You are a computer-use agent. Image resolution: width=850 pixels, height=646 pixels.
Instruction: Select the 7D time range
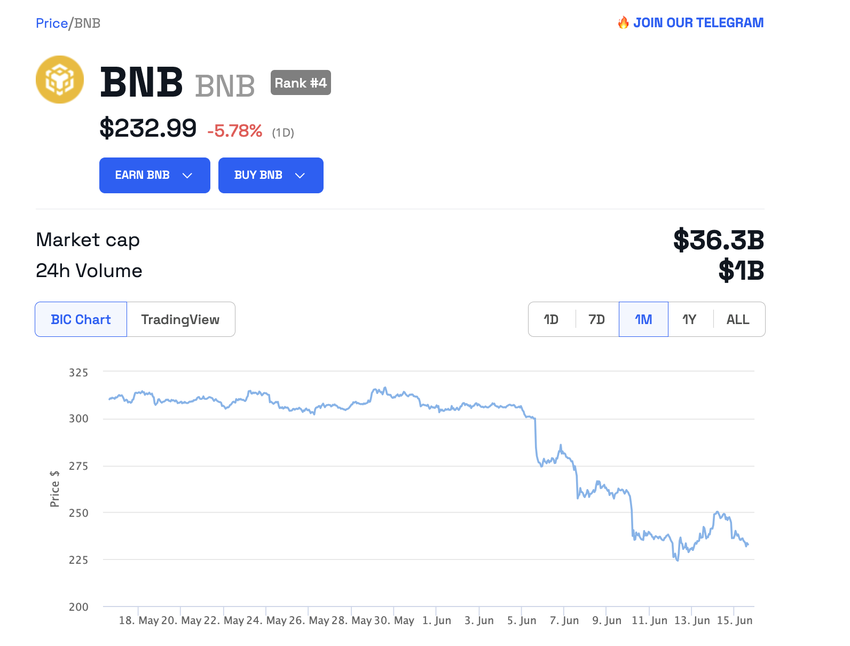point(596,319)
